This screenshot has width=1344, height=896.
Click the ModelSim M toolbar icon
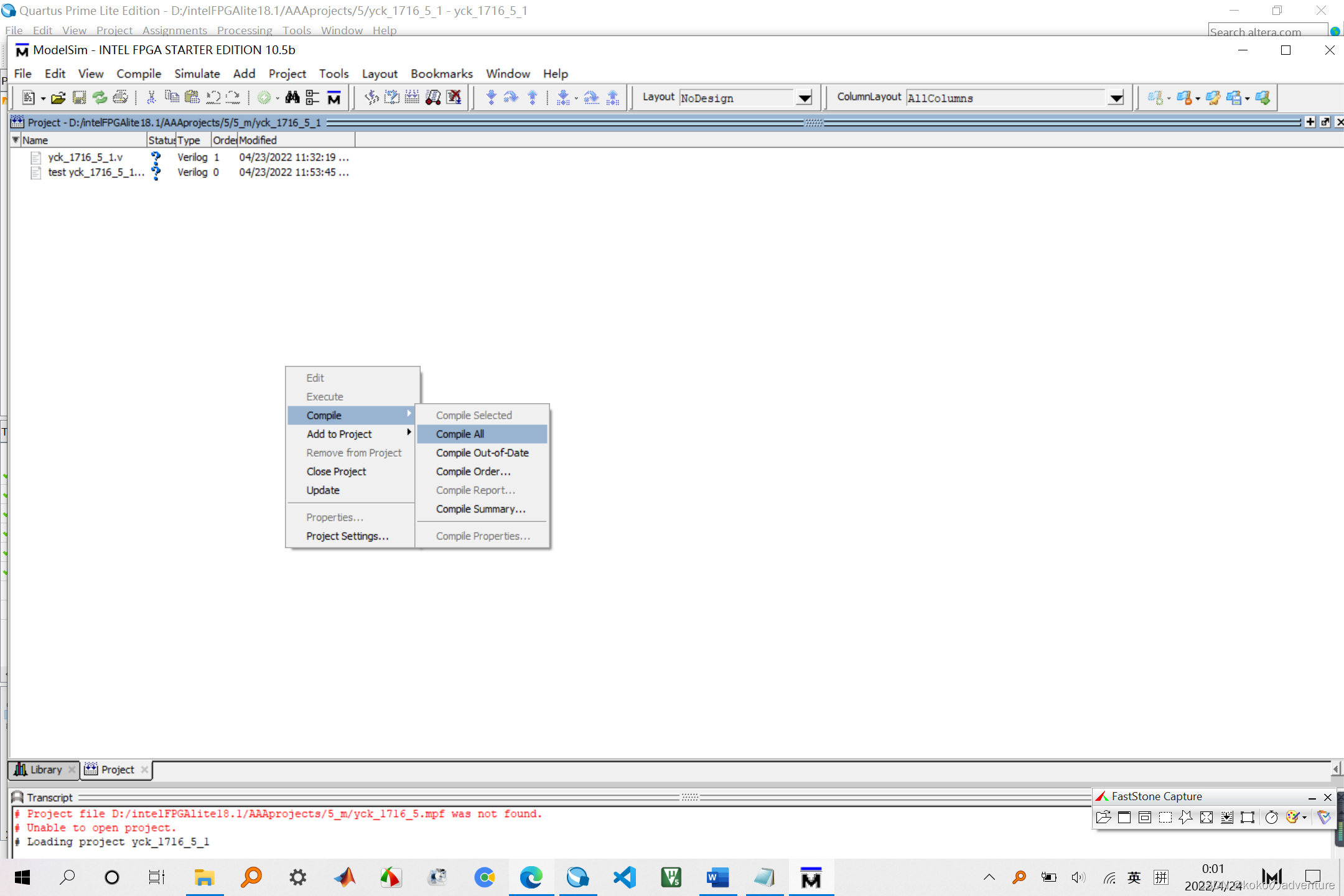pos(334,98)
